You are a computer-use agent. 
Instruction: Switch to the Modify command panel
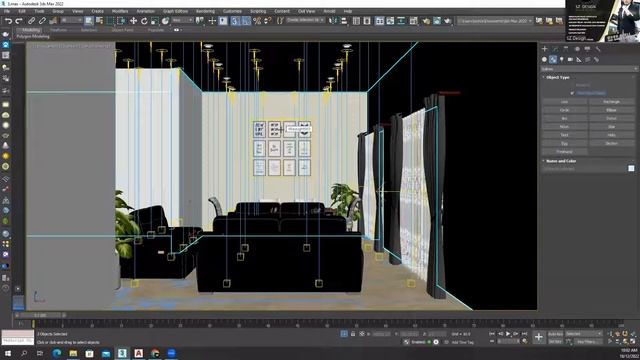[x=555, y=49]
